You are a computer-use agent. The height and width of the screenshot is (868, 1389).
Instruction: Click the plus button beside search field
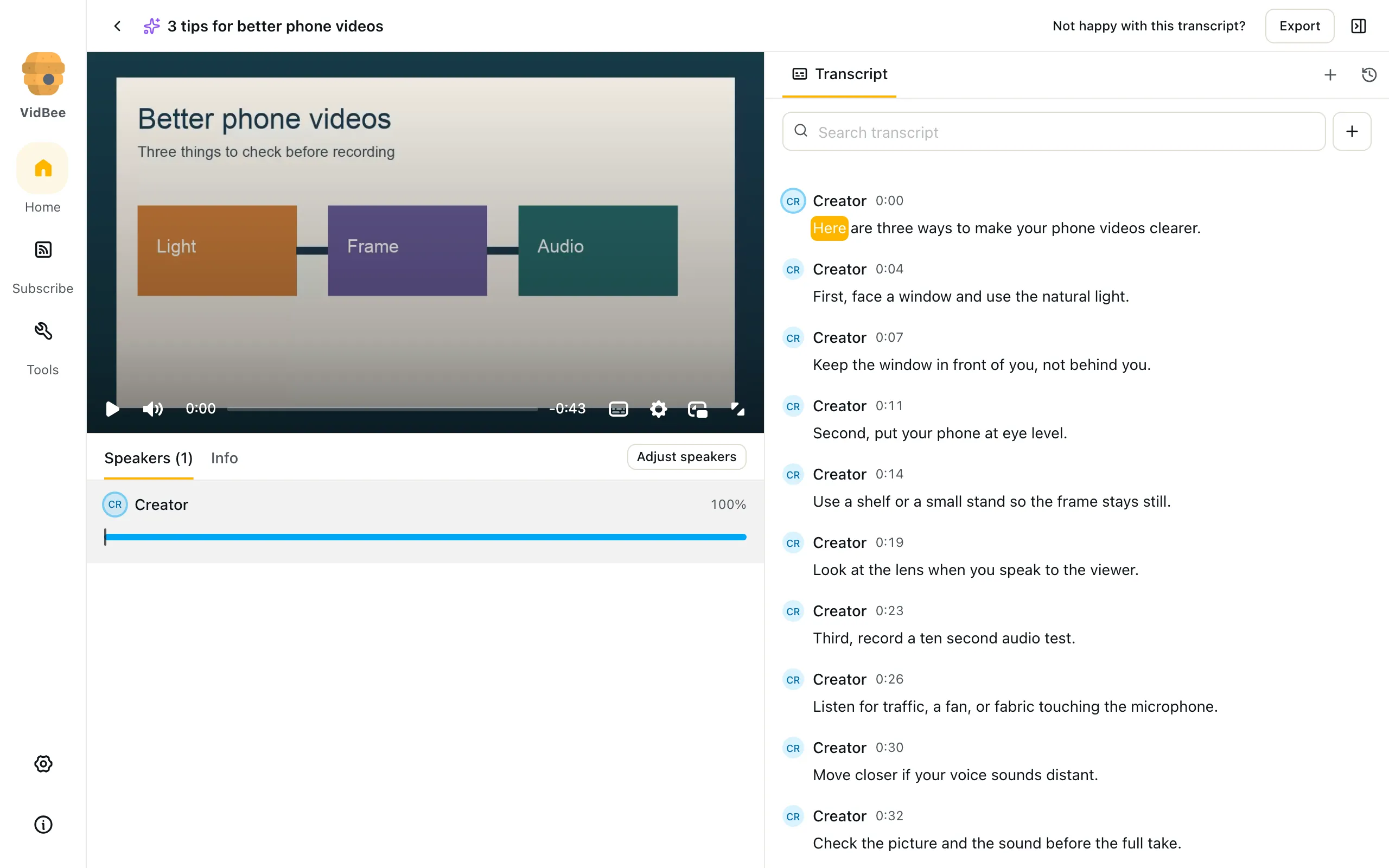coord(1352,131)
